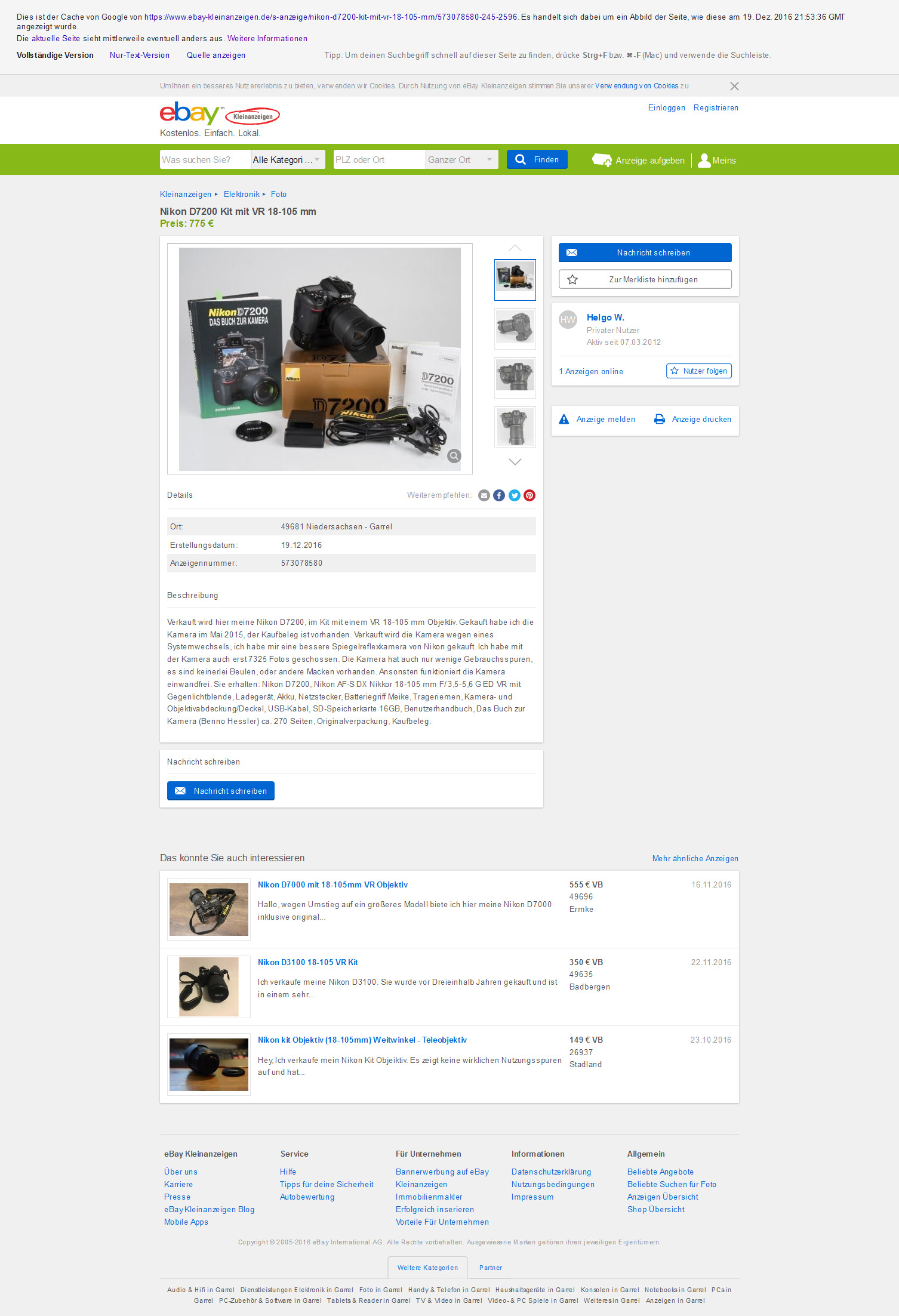Click the 'PLZ oder Ort' location field

pos(380,159)
